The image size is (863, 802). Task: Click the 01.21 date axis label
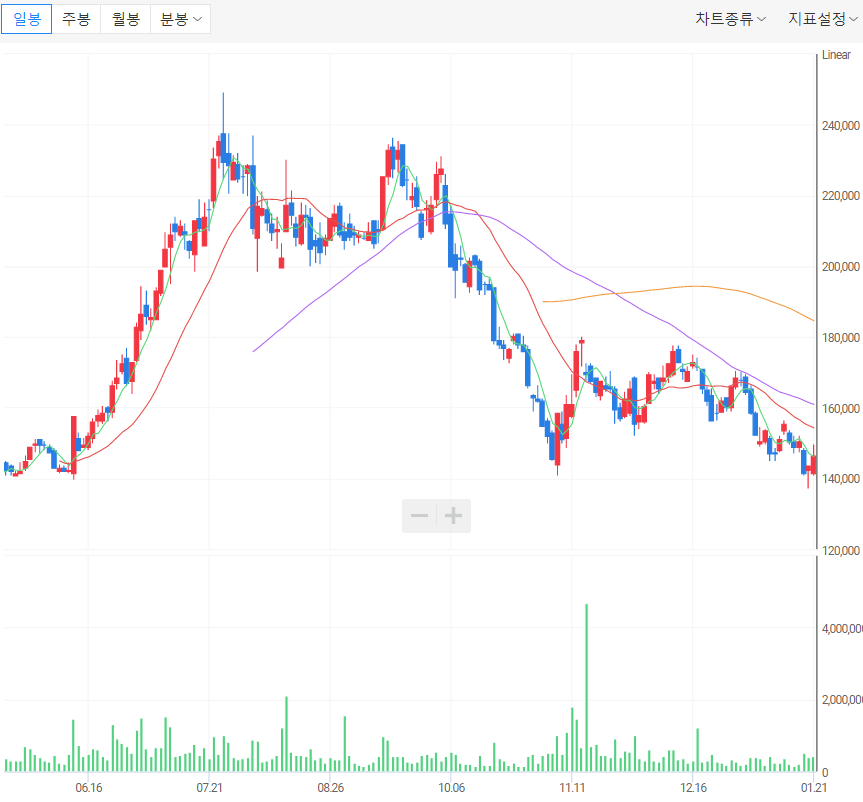pos(814,788)
